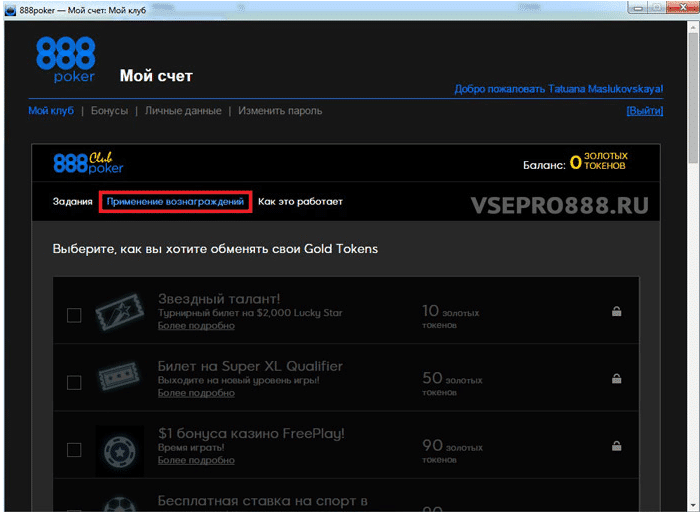Image resolution: width=700 pixels, height=512 pixels.
Task: Click the Билет на Super XL Qualifier title
Action: coord(250,366)
